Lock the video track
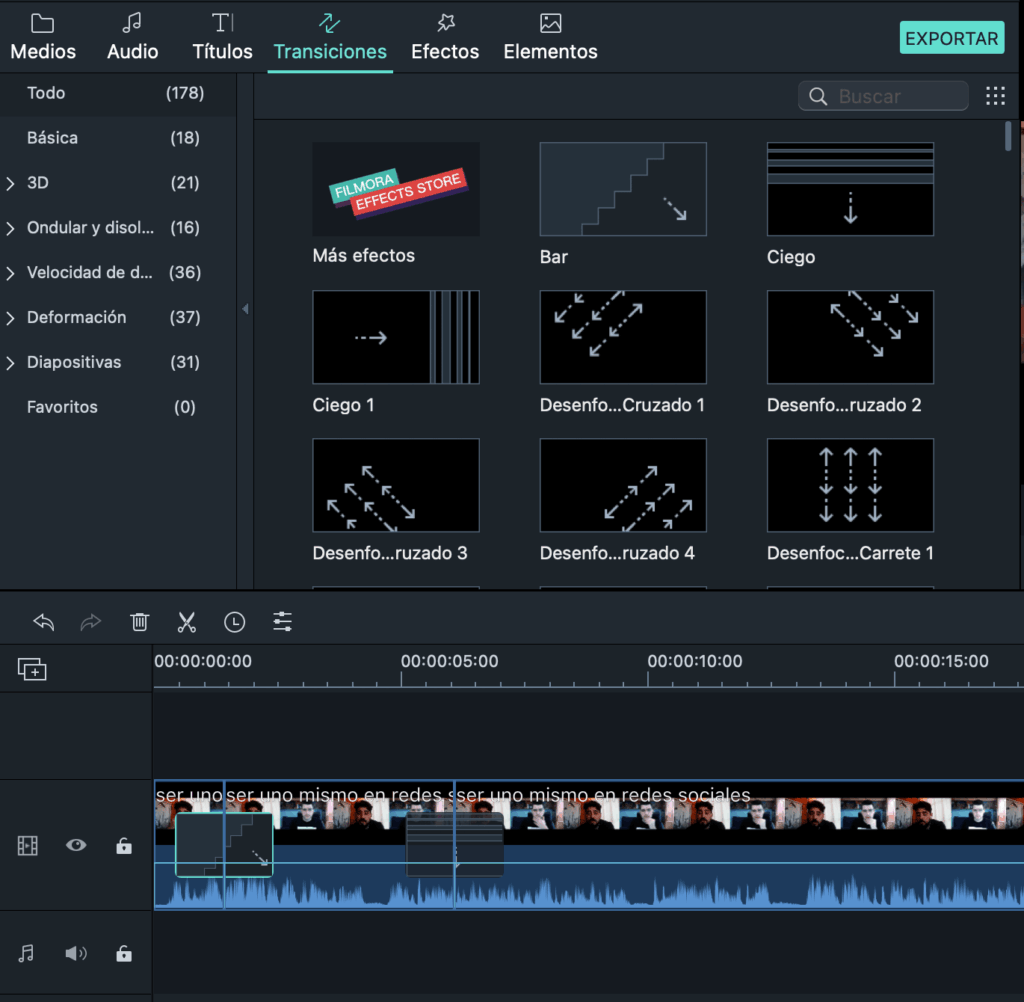The height and width of the screenshot is (1002, 1024). pos(123,846)
